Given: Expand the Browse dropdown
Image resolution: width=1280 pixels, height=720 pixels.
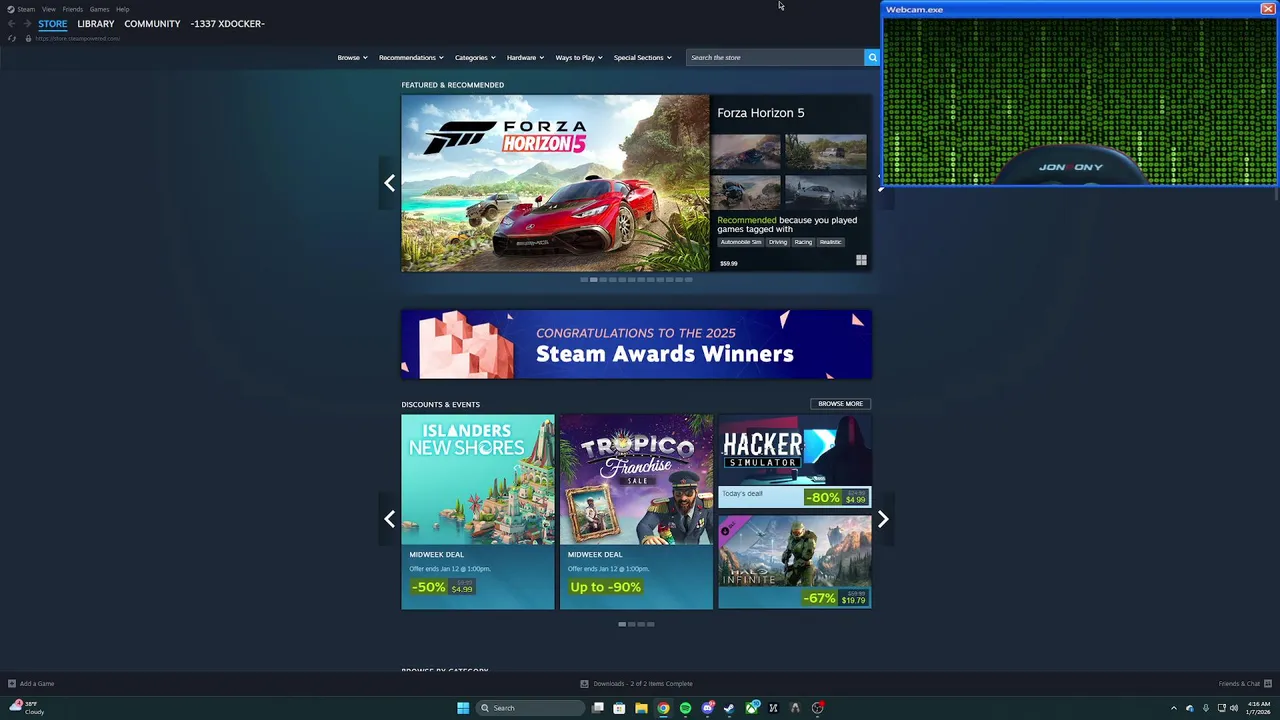Looking at the screenshot, I should (352, 57).
